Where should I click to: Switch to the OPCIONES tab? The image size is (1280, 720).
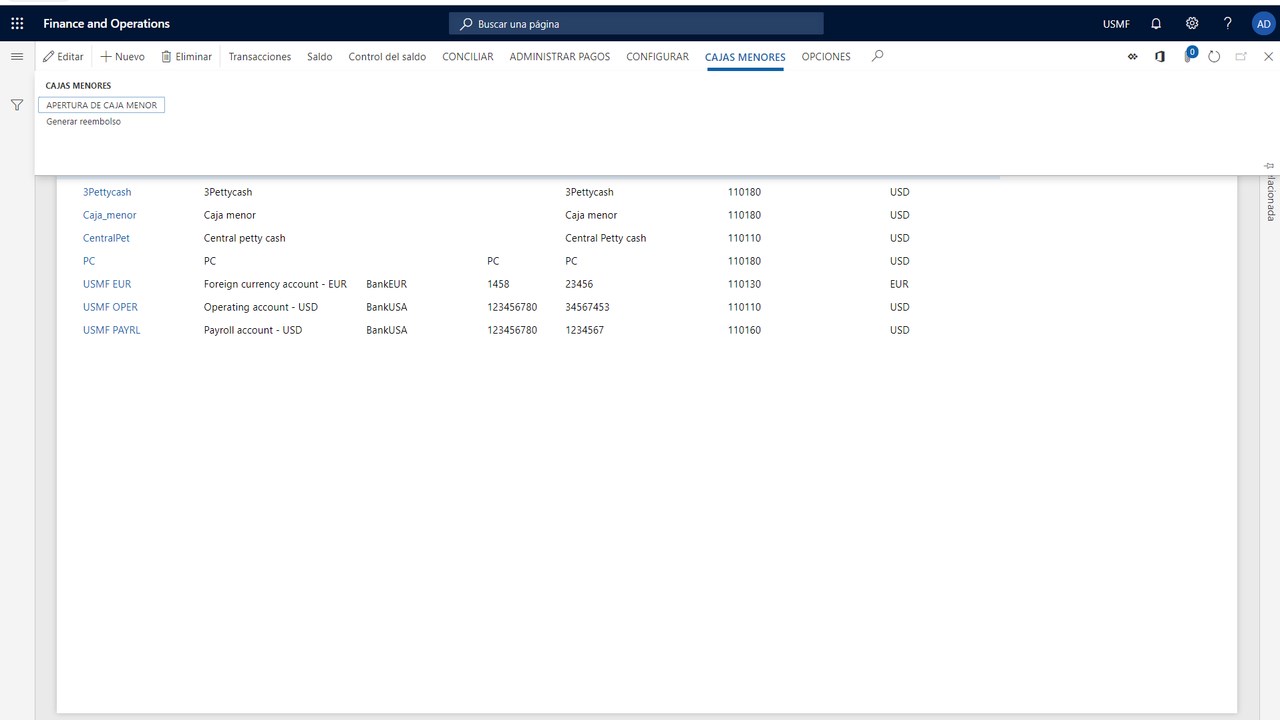tap(826, 57)
